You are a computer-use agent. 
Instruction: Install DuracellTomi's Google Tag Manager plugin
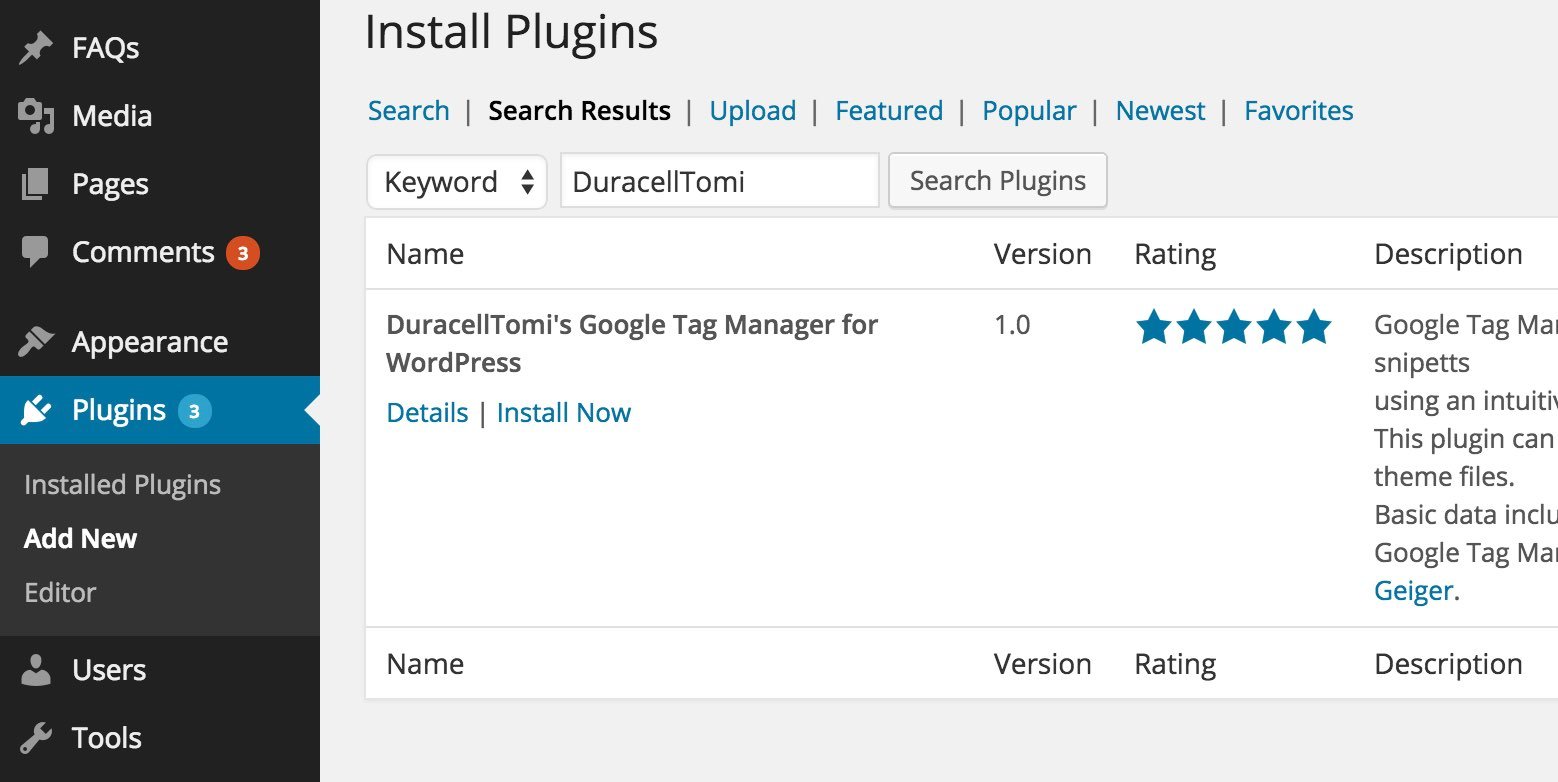pos(564,412)
